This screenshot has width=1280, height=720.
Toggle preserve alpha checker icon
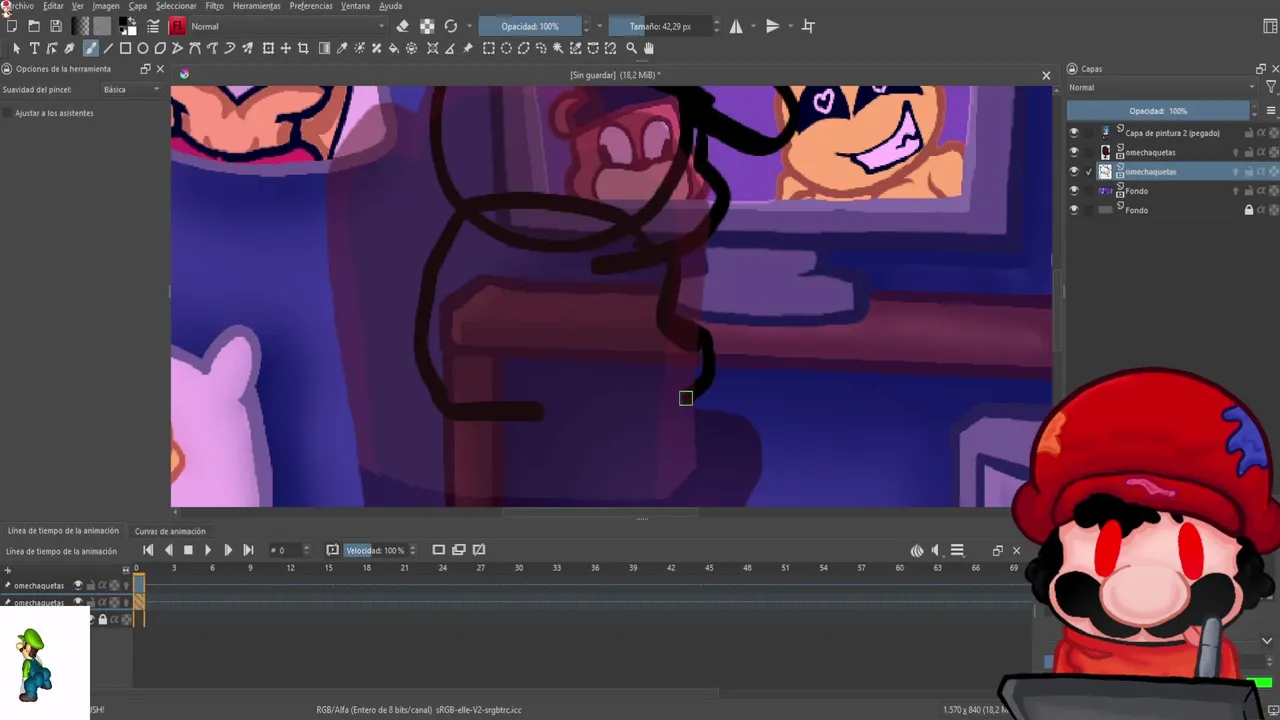[427, 26]
